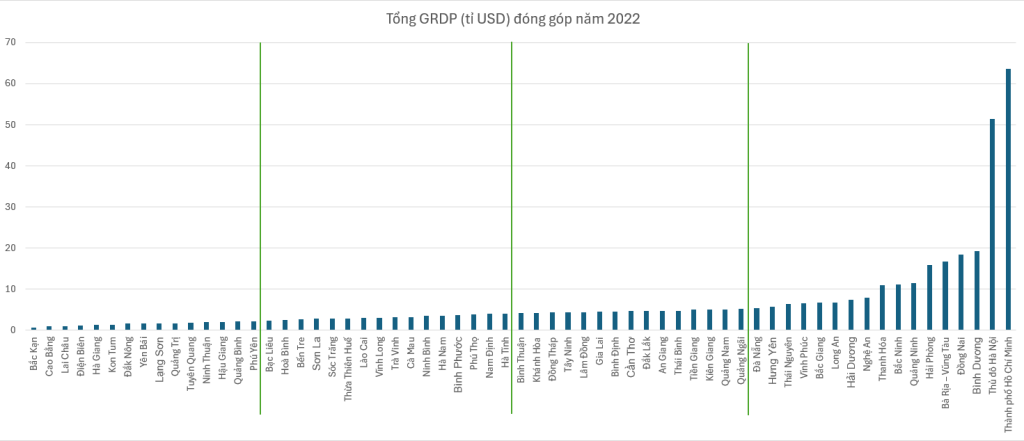Click the Hải Phòng bar
Image resolution: width=1024 pixels, height=441 pixels.
[x=929, y=298]
